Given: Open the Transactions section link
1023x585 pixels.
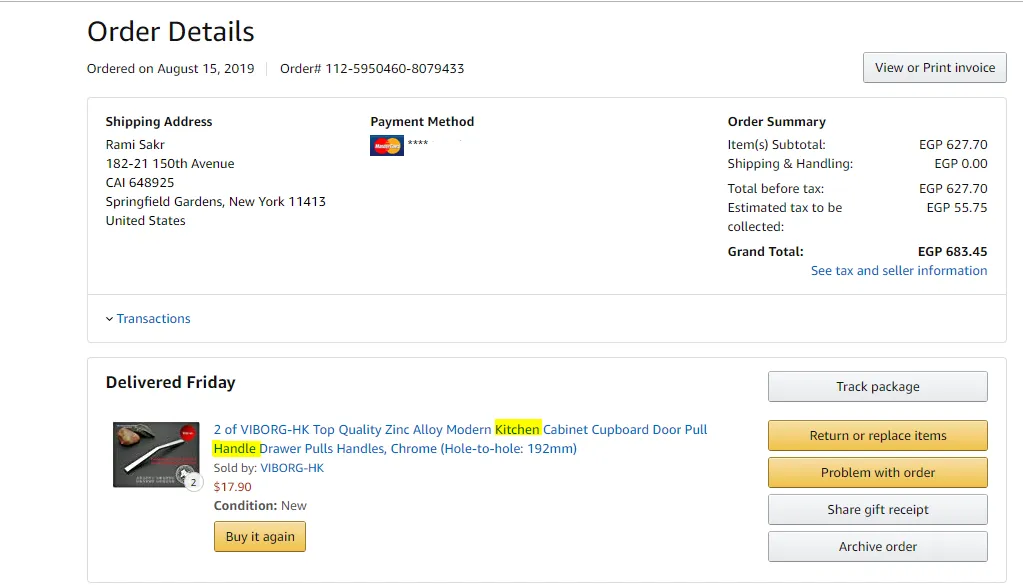Looking at the screenshot, I should [x=153, y=319].
